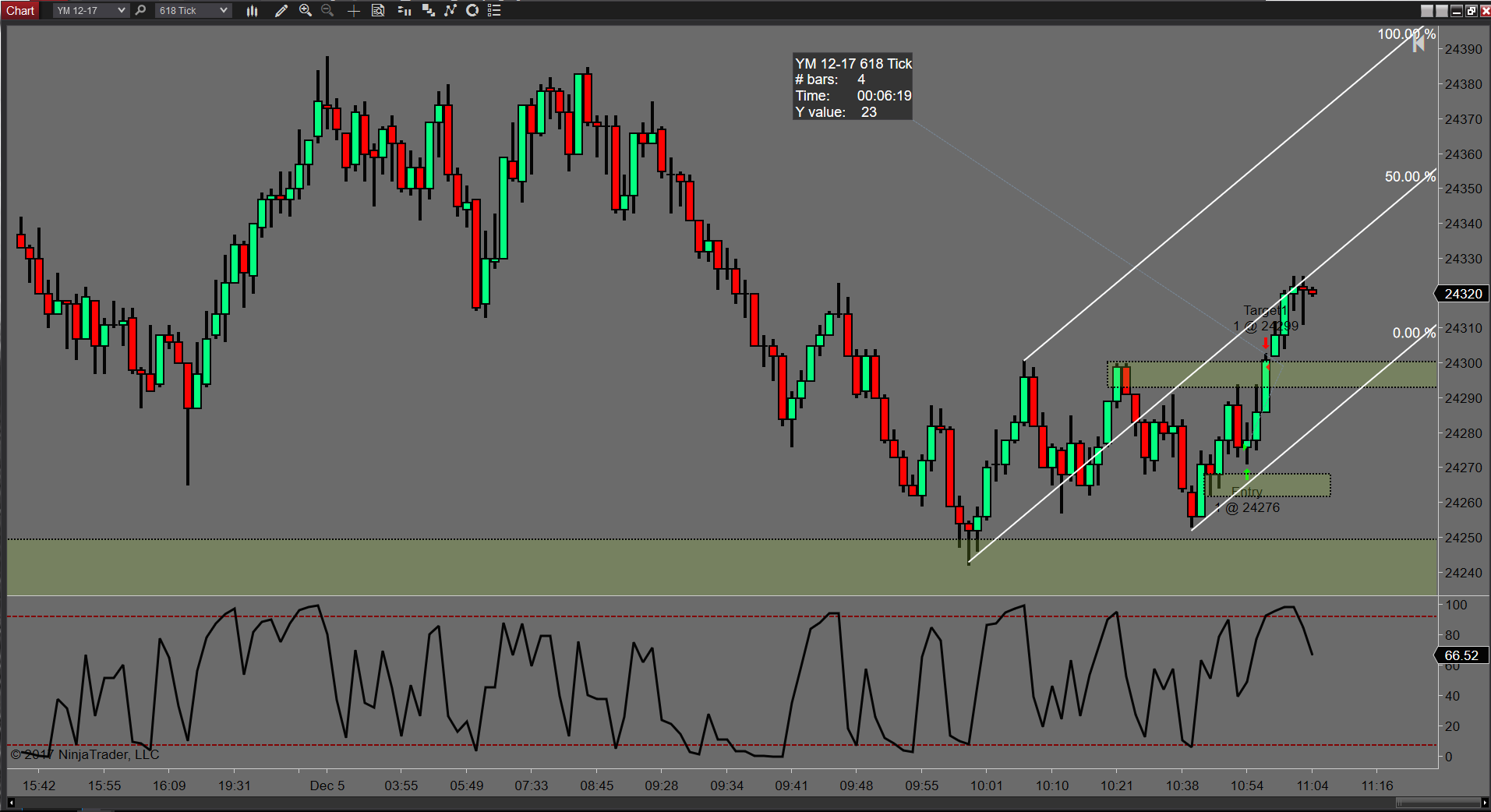Open the bar style chart icon

coord(252,10)
